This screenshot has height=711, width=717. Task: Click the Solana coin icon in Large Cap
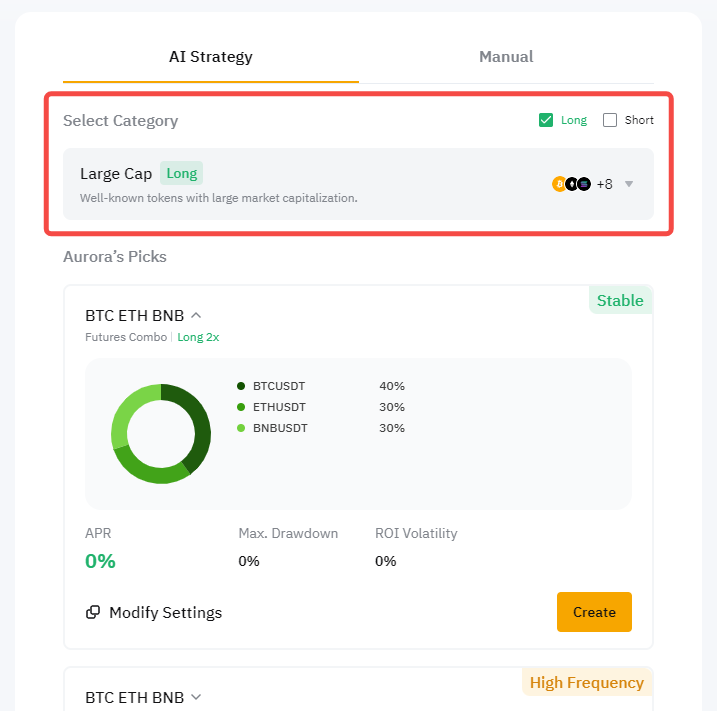coord(584,184)
